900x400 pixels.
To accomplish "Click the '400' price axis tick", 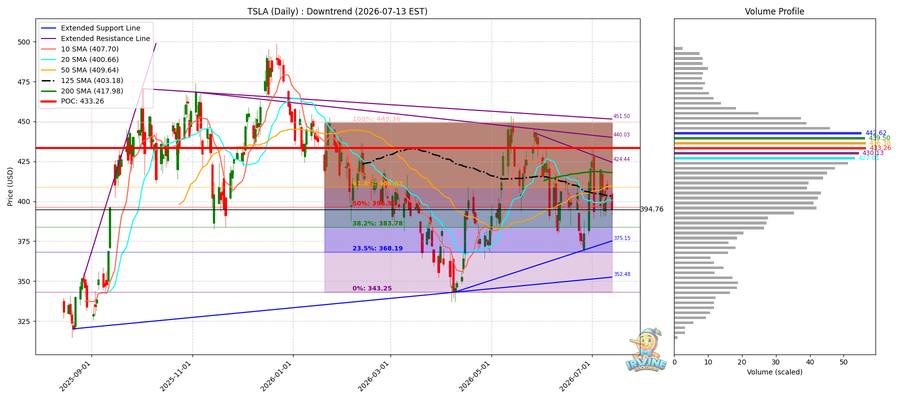I will 25,201.
